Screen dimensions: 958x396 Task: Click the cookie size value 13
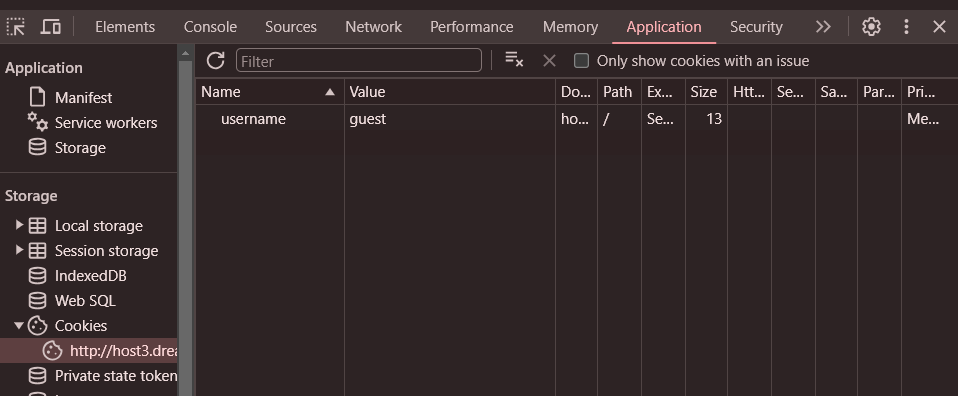click(x=706, y=119)
